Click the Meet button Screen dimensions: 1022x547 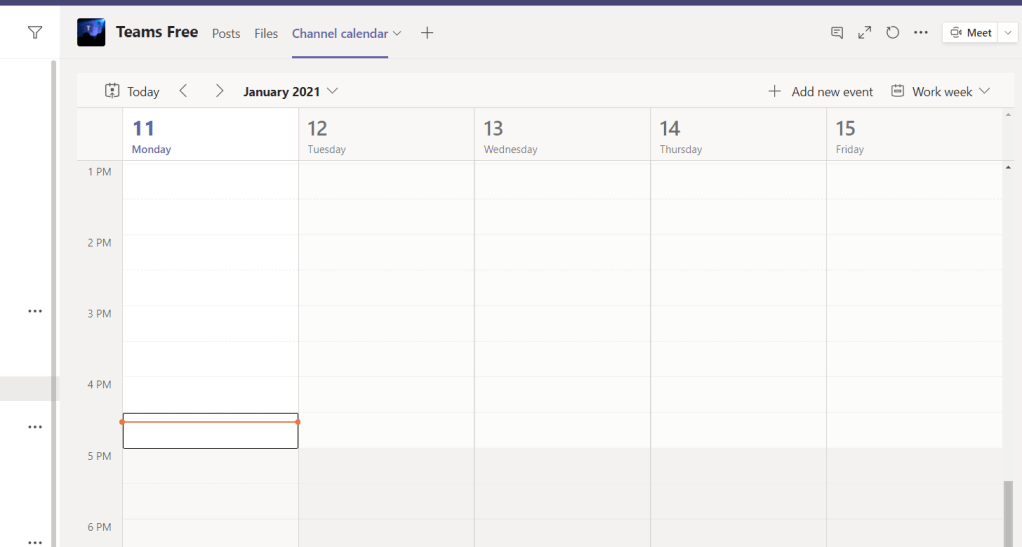click(970, 33)
